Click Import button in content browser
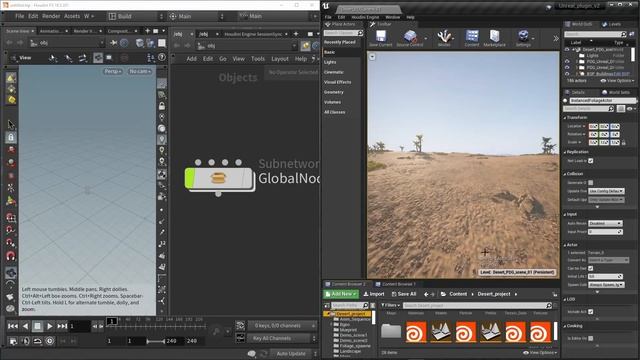The height and width of the screenshot is (360, 640). point(374,294)
